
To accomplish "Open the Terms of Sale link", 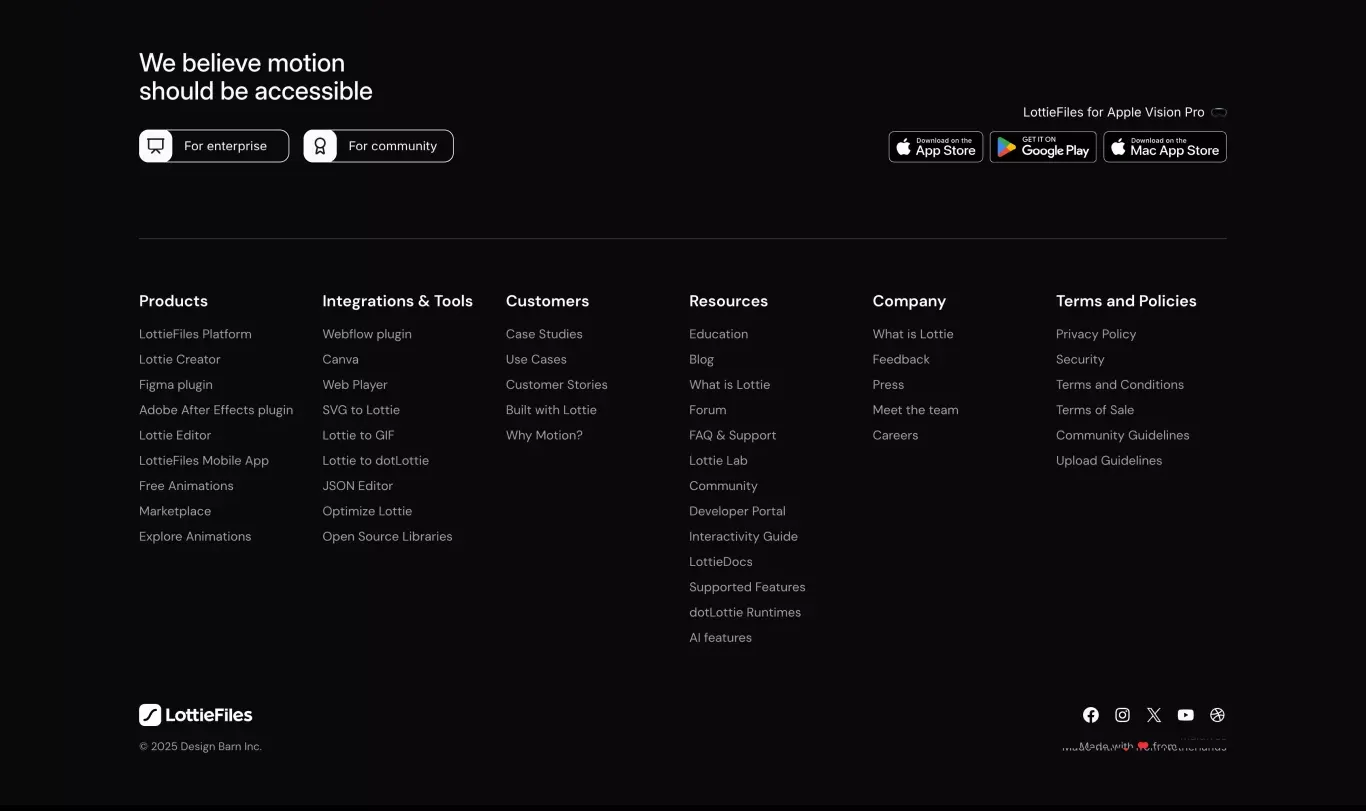I will (x=1095, y=410).
